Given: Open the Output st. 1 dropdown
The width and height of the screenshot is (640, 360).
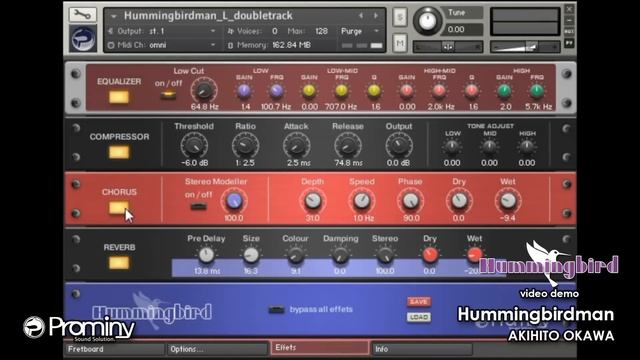Looking at the screenshot, I should (162, 31).
